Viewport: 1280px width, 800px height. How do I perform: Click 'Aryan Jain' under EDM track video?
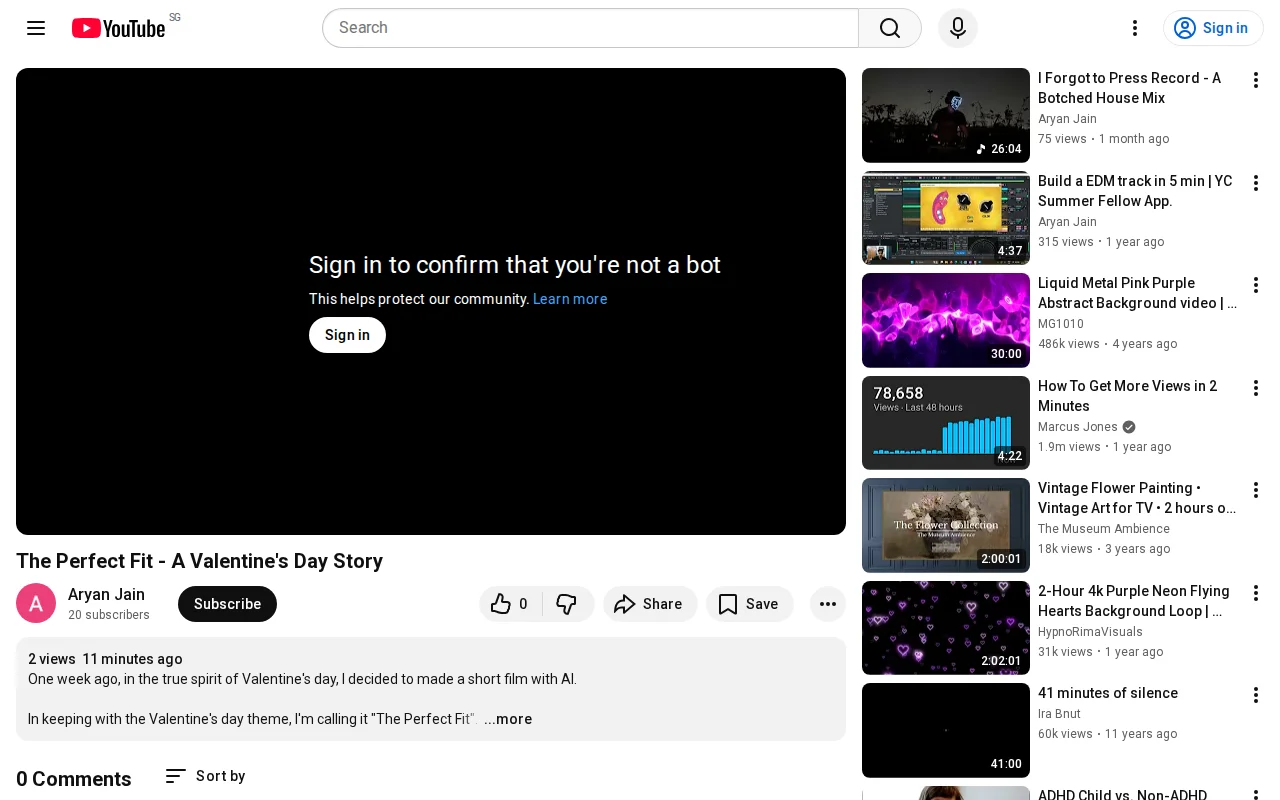click(1067, 222)
